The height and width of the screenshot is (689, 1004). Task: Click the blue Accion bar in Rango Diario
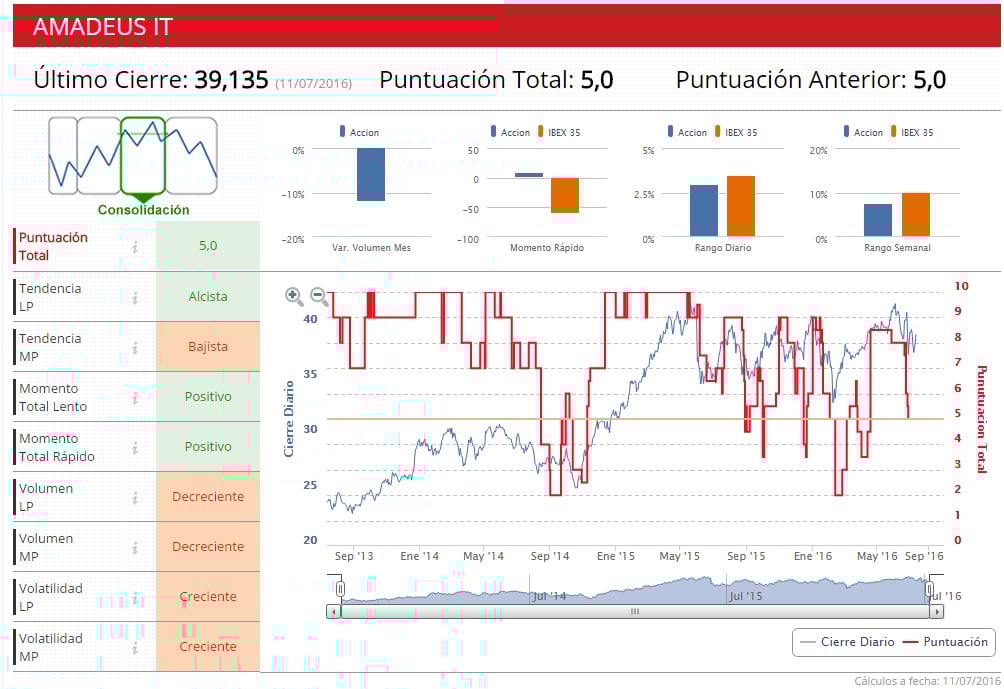704,211
